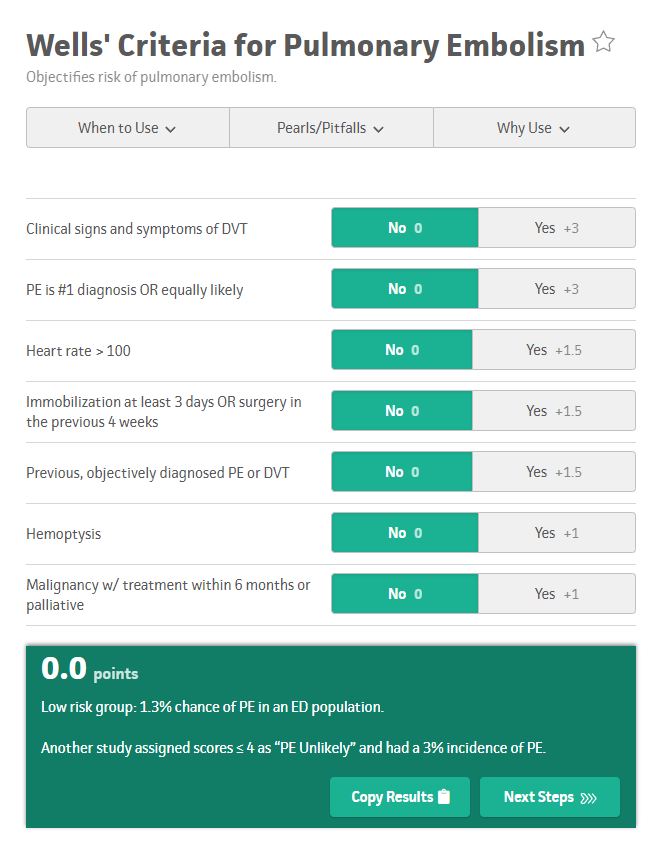The image size is (649, 842).
Task: Select No for malignancy with treatment
Action: [404, 594]
